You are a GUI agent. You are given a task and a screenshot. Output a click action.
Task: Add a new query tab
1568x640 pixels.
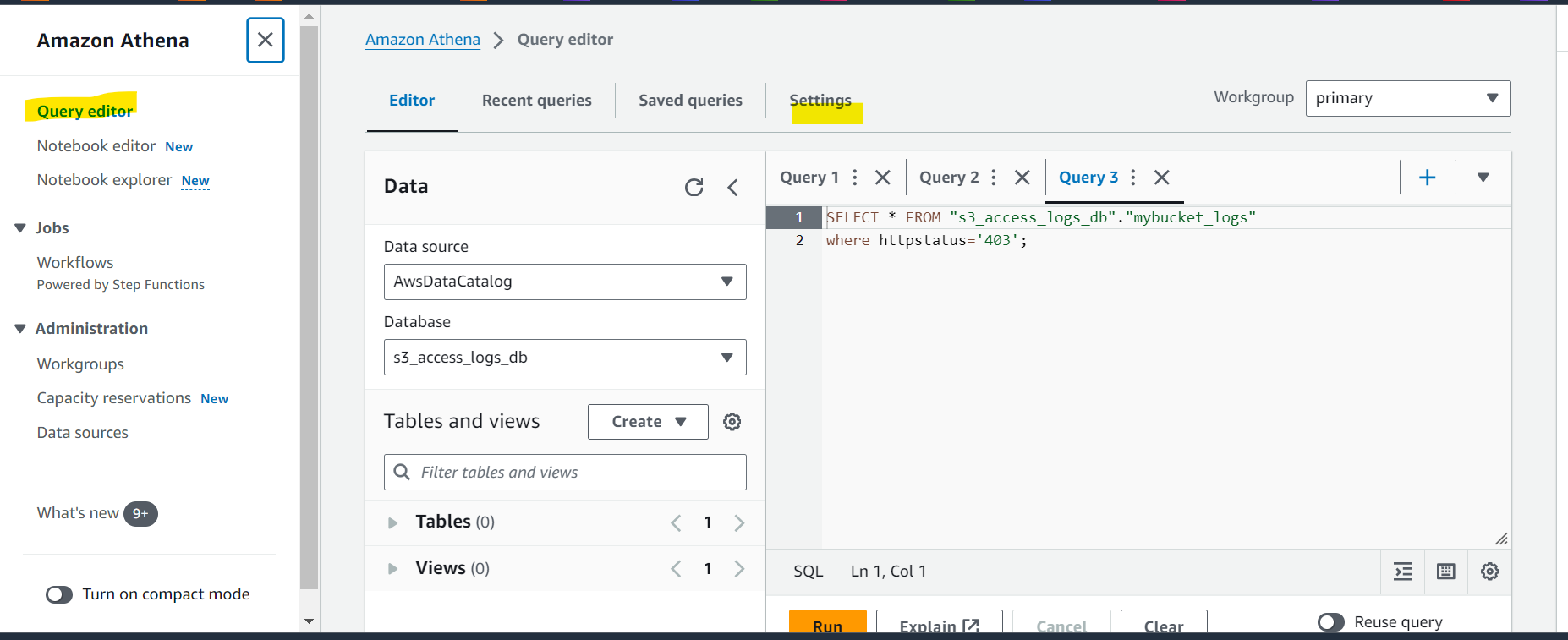tap(1428, 178)
